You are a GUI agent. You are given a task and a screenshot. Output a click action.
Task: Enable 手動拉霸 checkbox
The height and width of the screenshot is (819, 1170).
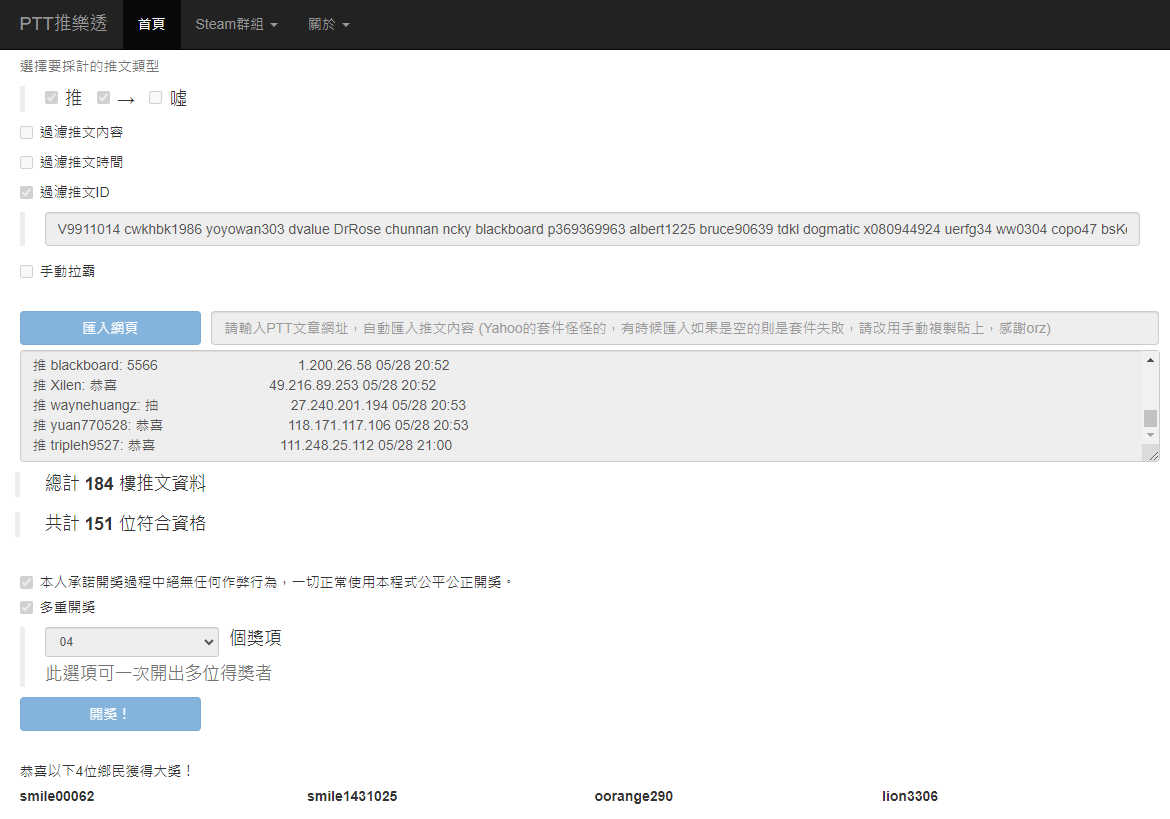(27, 272)
